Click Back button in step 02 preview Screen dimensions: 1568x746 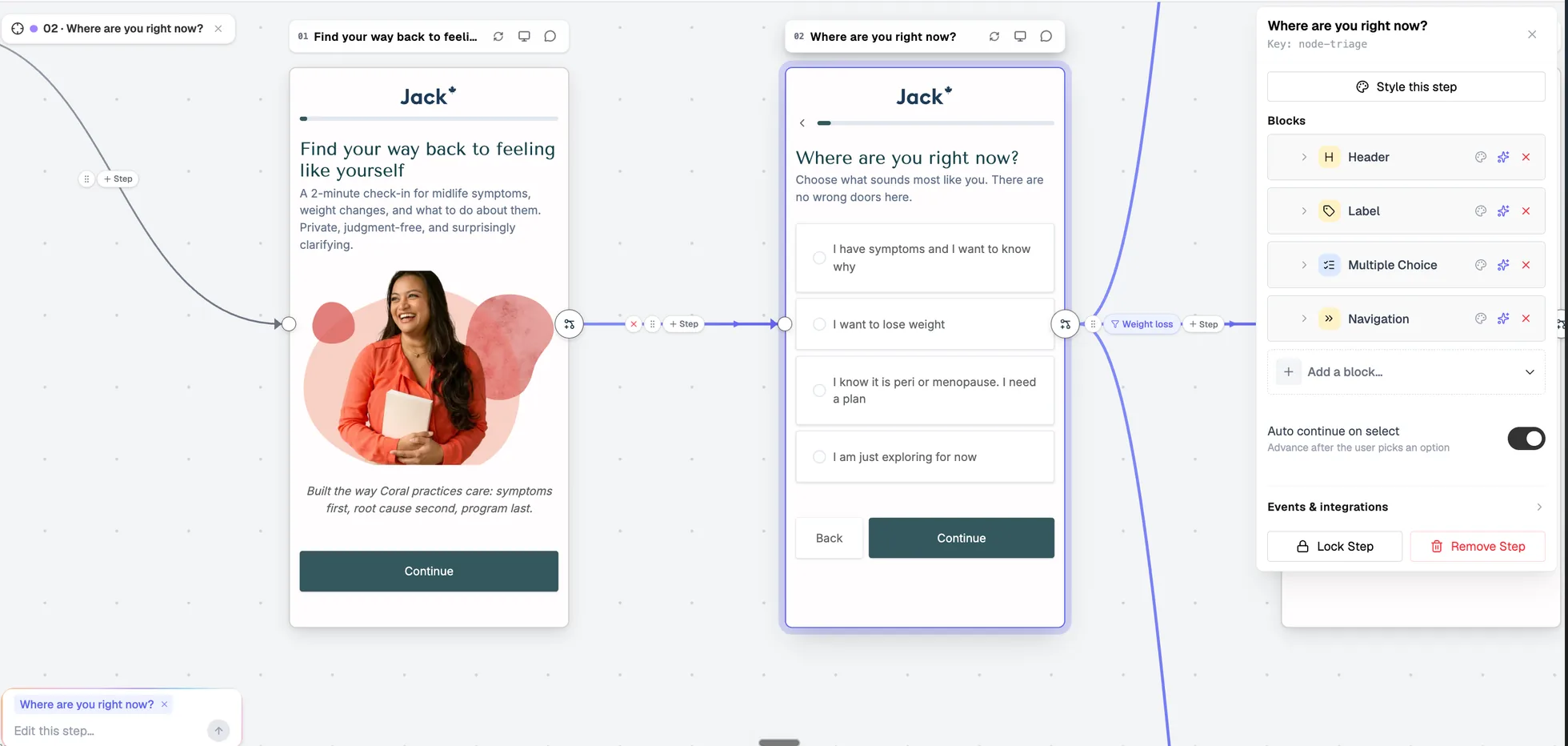point(829,538)
